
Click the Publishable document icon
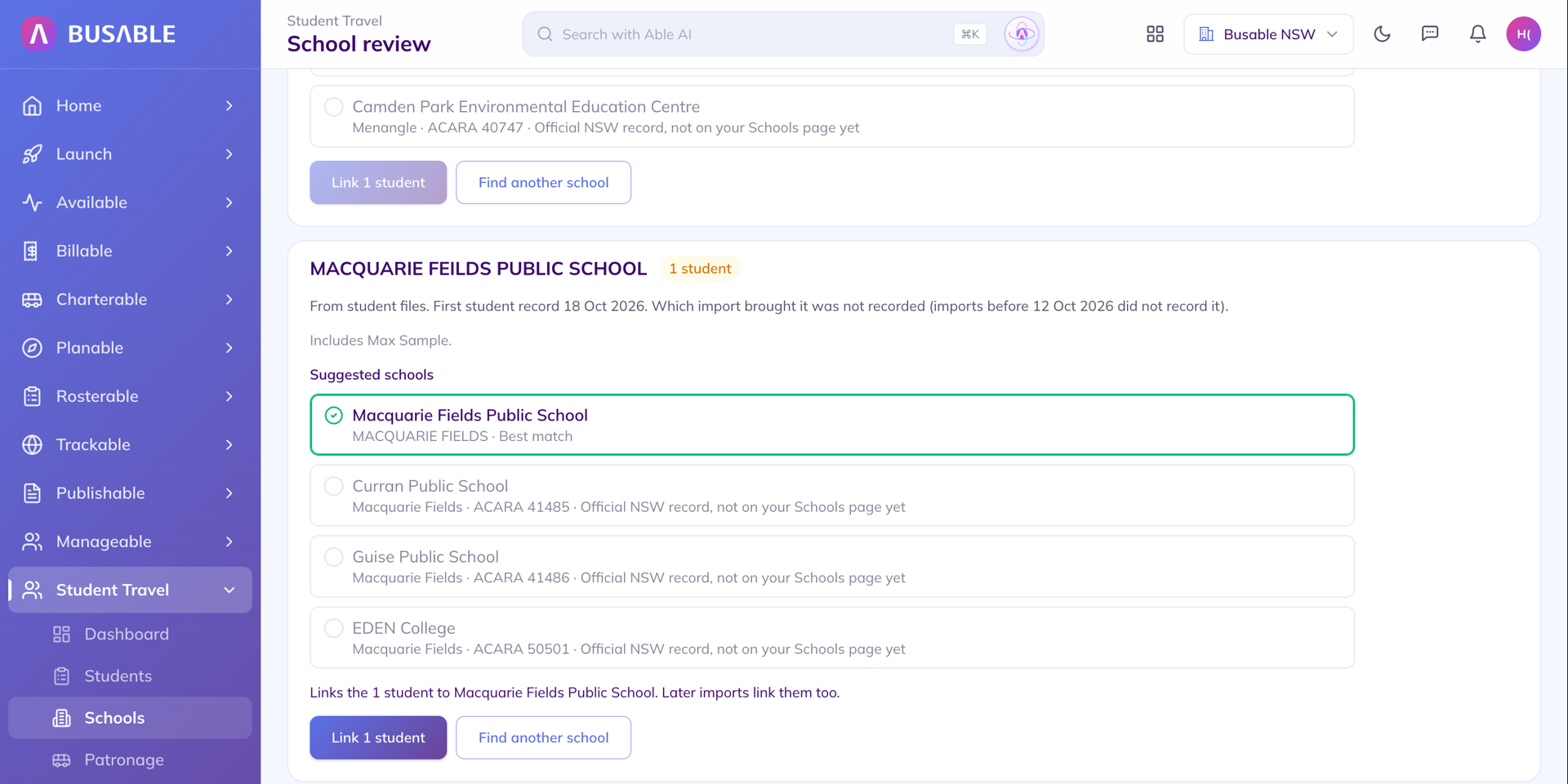coord(33,493)
